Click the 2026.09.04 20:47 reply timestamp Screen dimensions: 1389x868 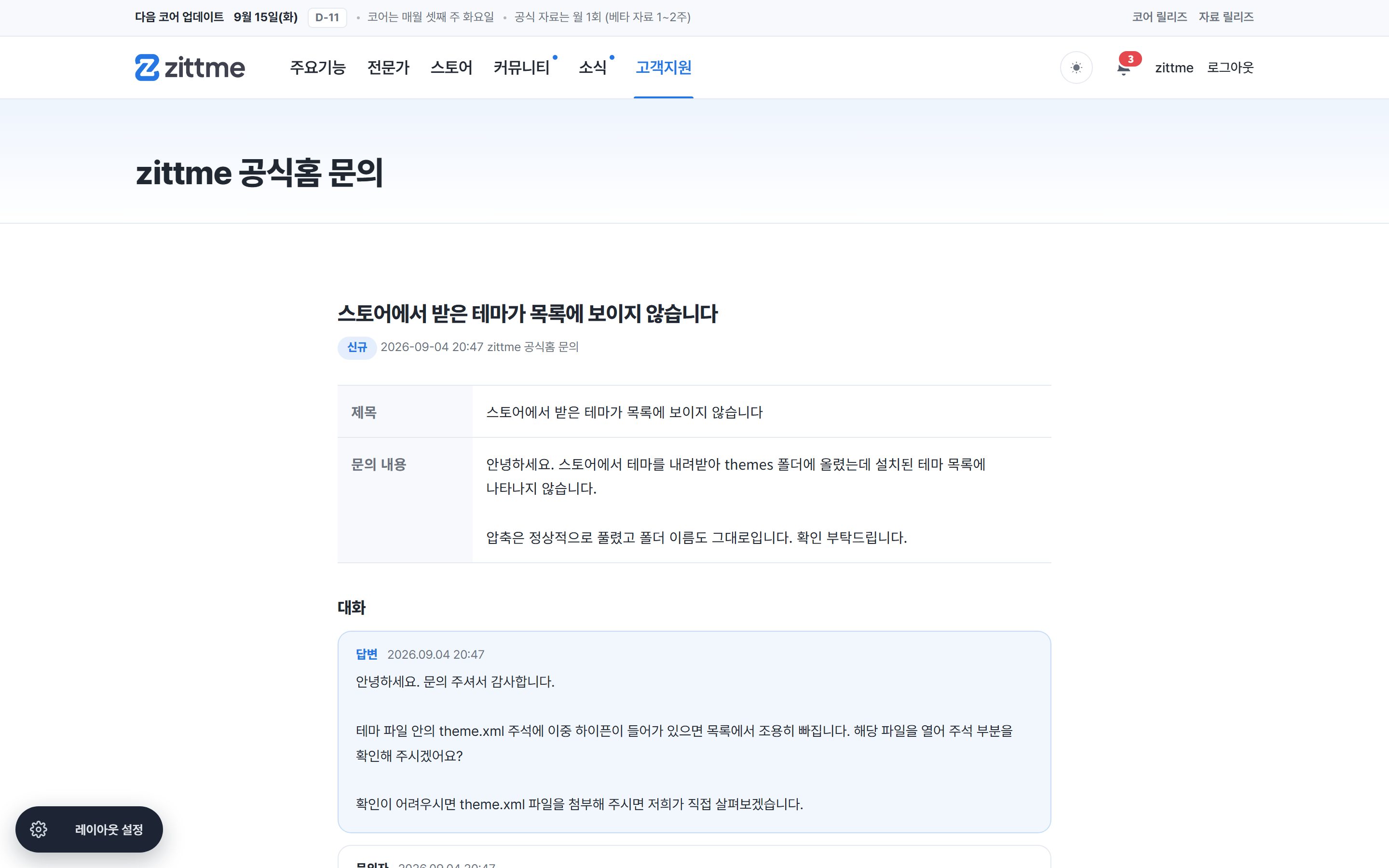click(436, 654)
